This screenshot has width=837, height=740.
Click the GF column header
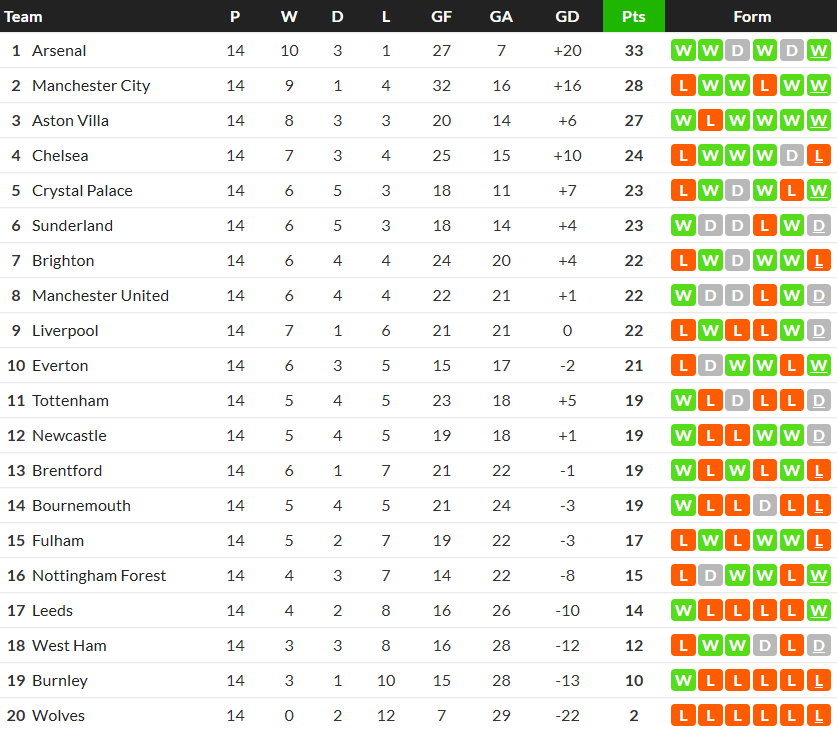[x=441, y=16]
